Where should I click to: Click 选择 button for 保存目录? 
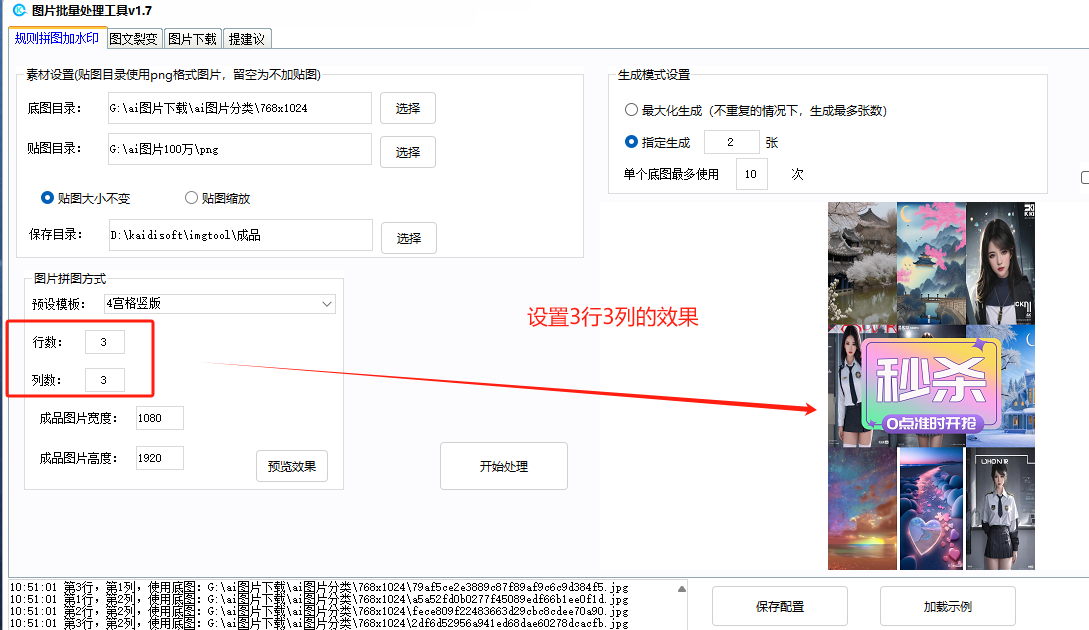click(408, 238)
